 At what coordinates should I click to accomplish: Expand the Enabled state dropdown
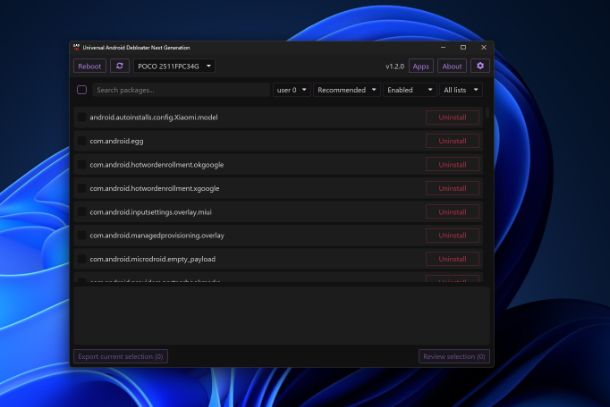click(410, 90)
